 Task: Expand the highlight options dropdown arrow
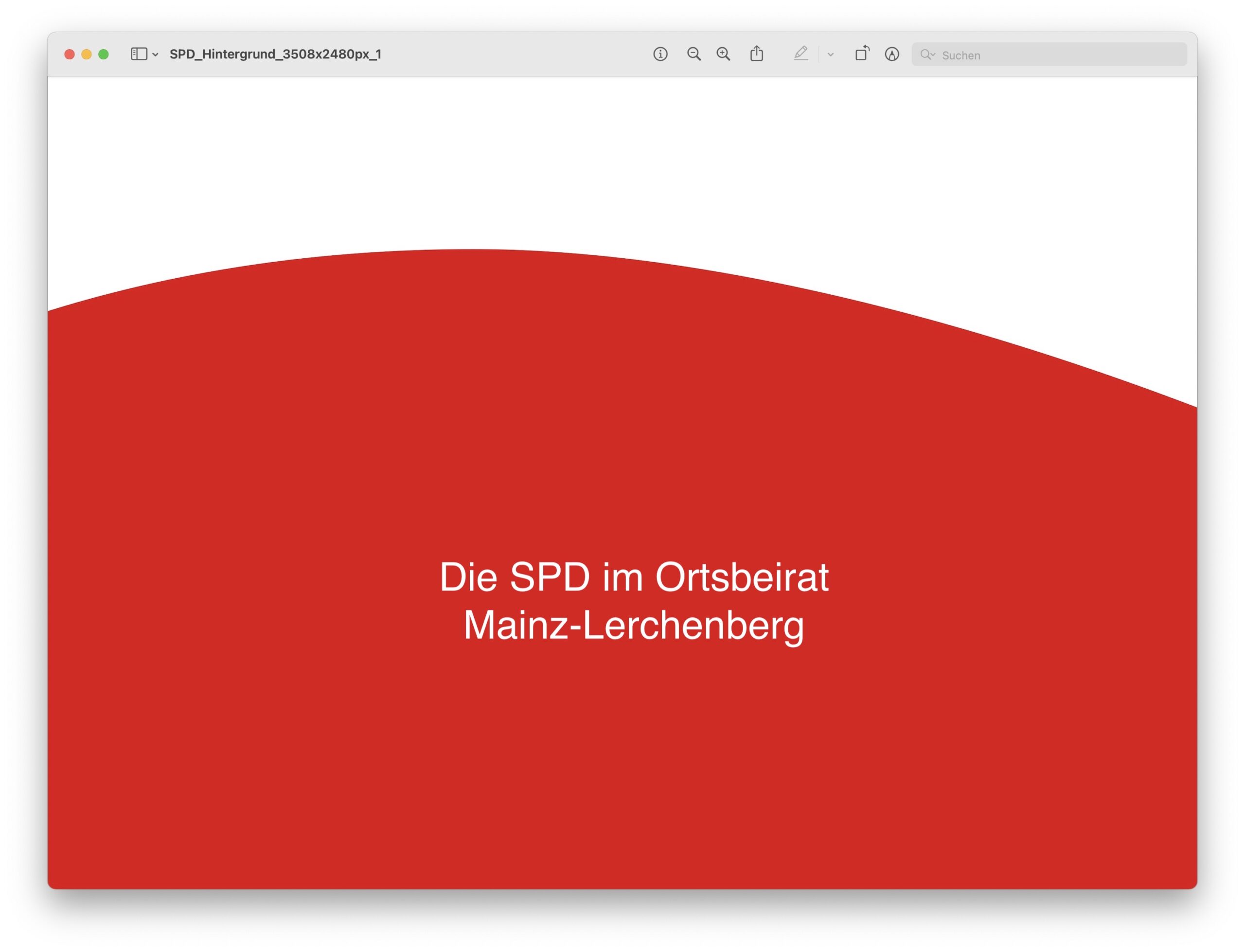point(830,54)
